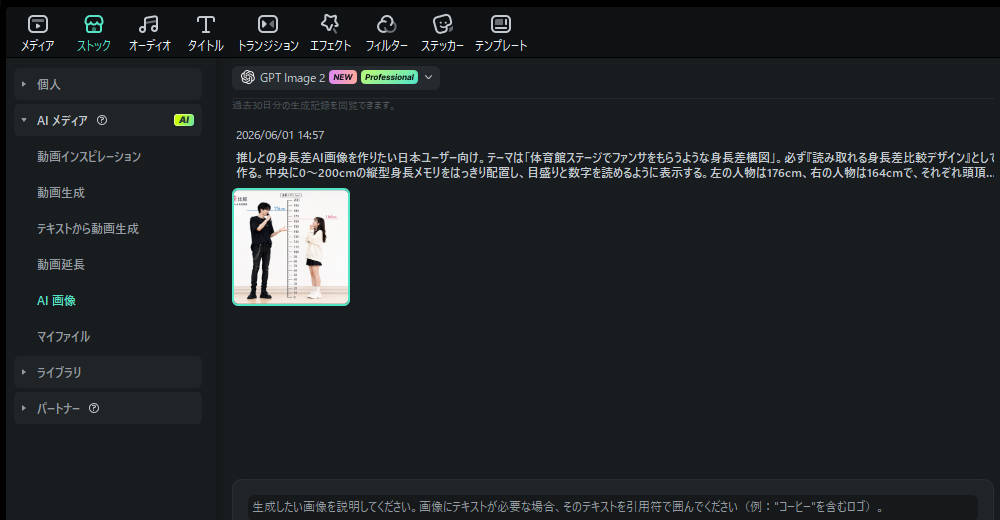
Task: Click the help icon beside パートナー
Action: 94,408
